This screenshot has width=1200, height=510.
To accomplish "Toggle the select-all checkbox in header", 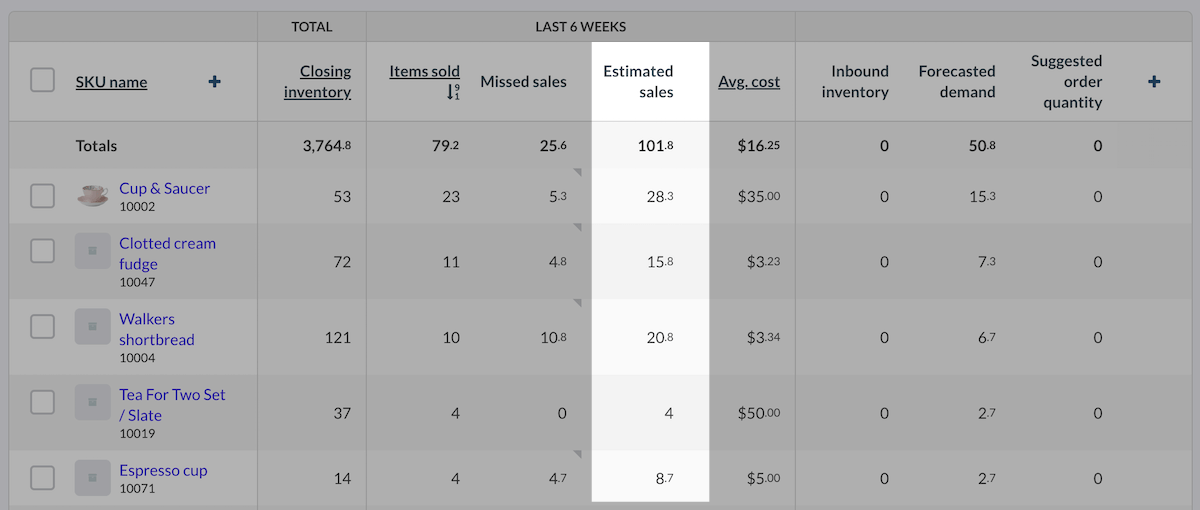I will click(x=42, y=80).
